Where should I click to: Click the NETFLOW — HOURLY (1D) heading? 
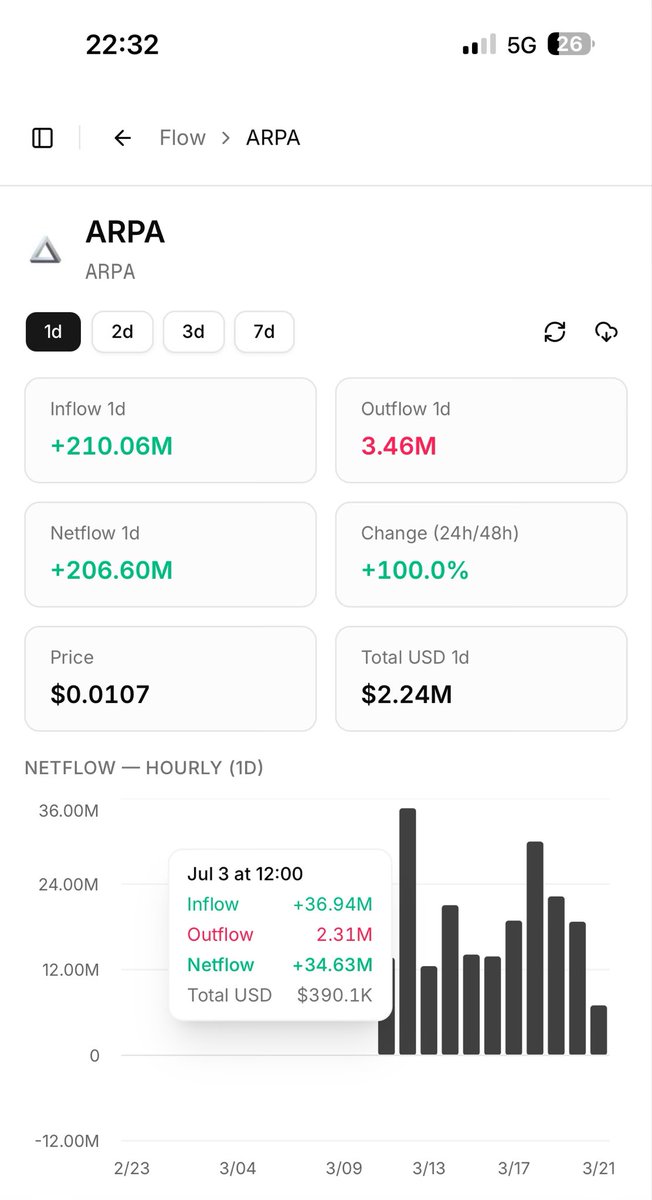point(144,768)
